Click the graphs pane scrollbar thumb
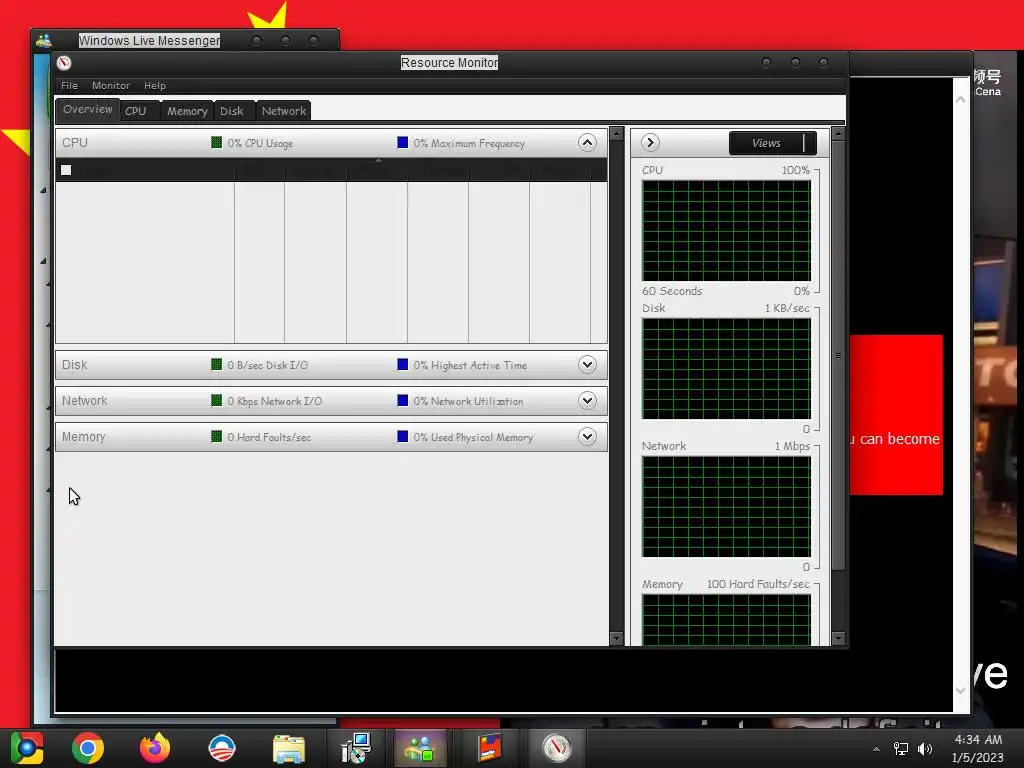This screenshot has width=1024, height=768. [839, 355]
